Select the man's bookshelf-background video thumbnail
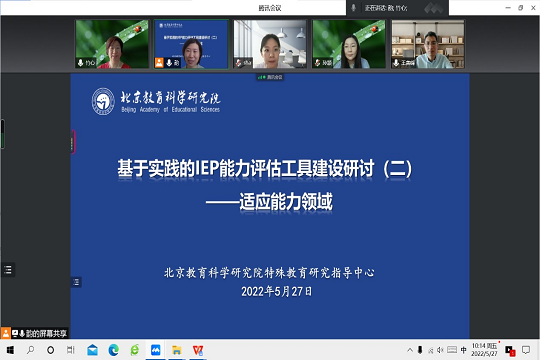Screen dimensions: 540x360 point(428,44)
